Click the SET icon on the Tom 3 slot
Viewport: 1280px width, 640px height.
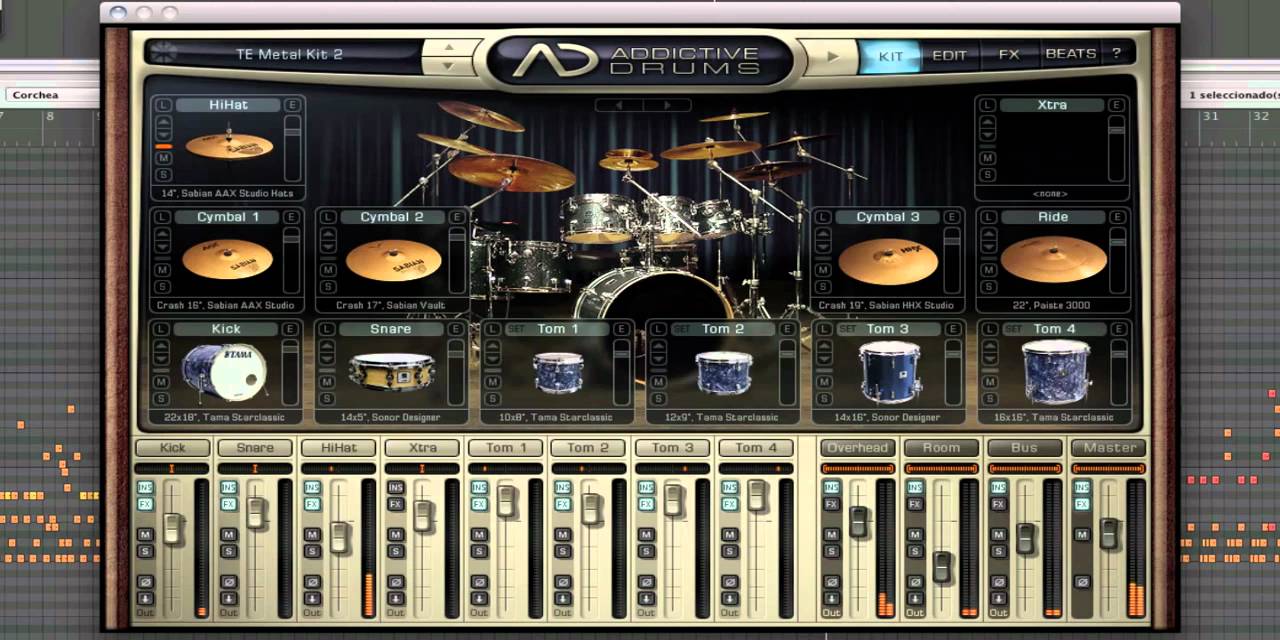tap(847, 329)
